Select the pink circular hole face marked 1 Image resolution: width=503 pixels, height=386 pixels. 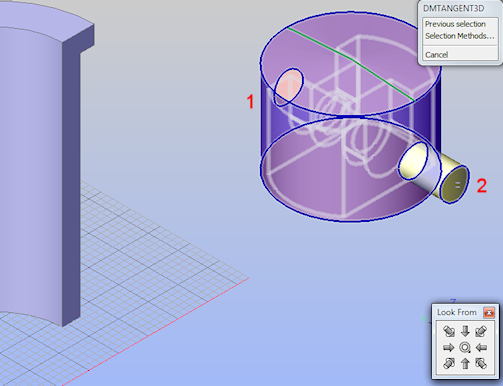pos(289,85)
